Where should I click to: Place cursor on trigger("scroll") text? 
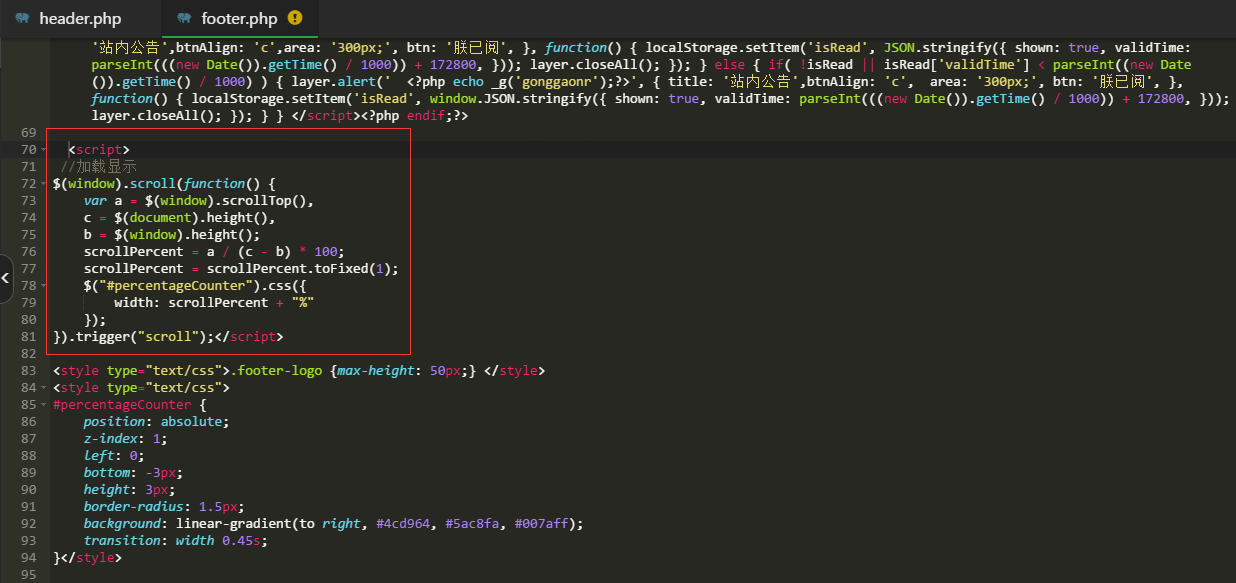(x=139, y=337)
